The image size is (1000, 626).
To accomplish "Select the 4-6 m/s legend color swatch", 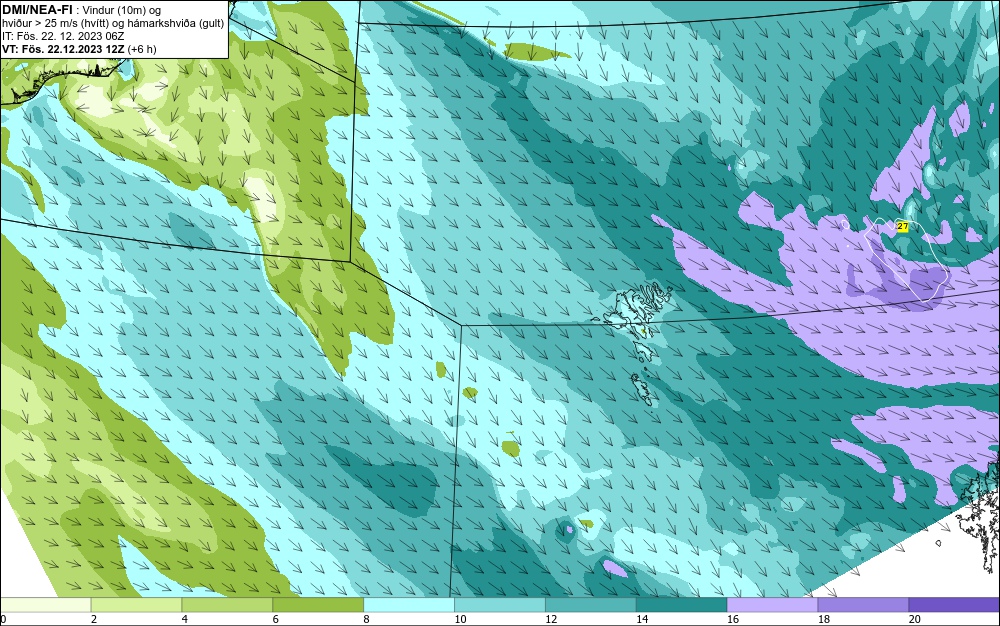I will [227, 604].
